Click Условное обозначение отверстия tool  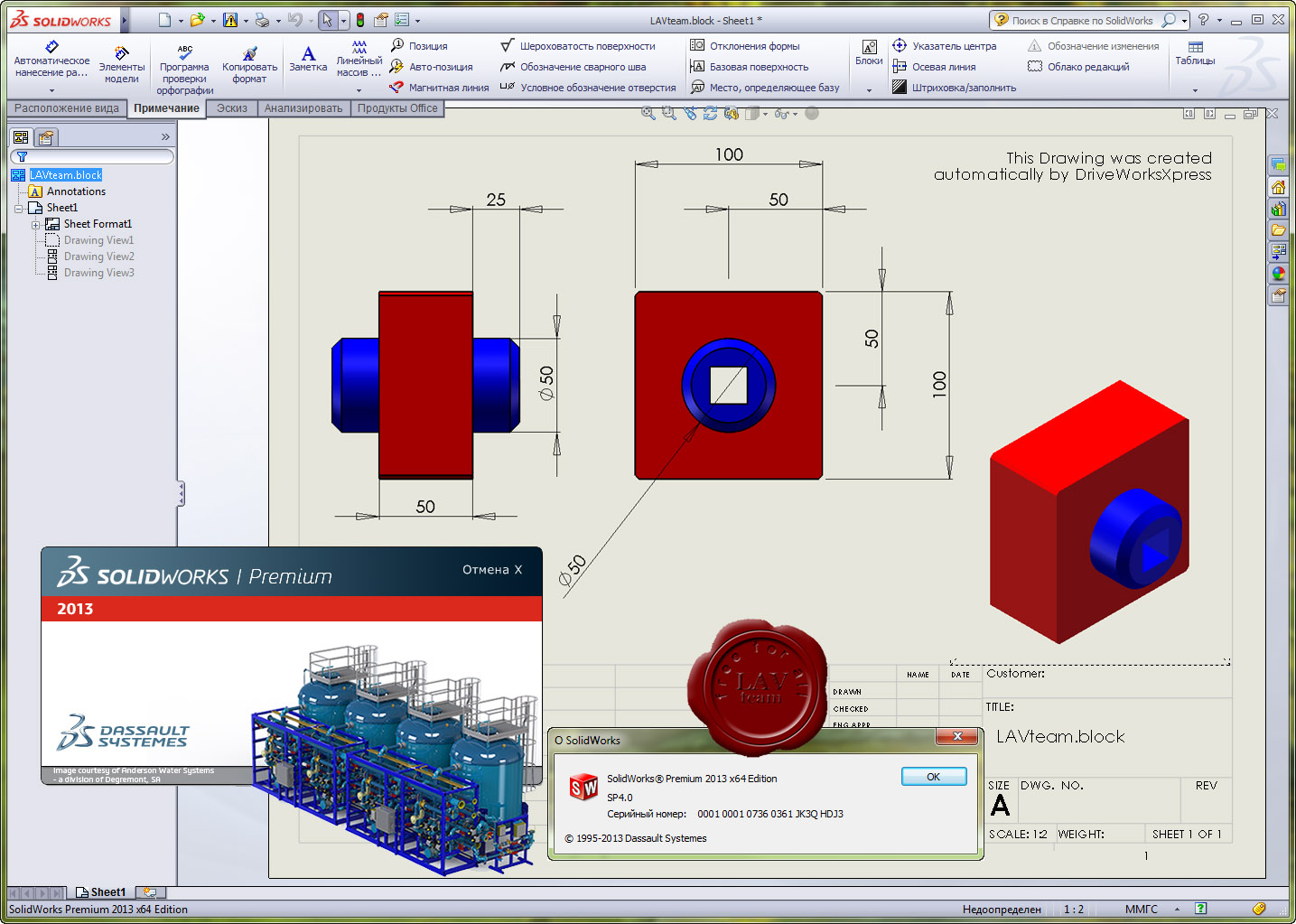pyautogui.click(x=588, y=88)
